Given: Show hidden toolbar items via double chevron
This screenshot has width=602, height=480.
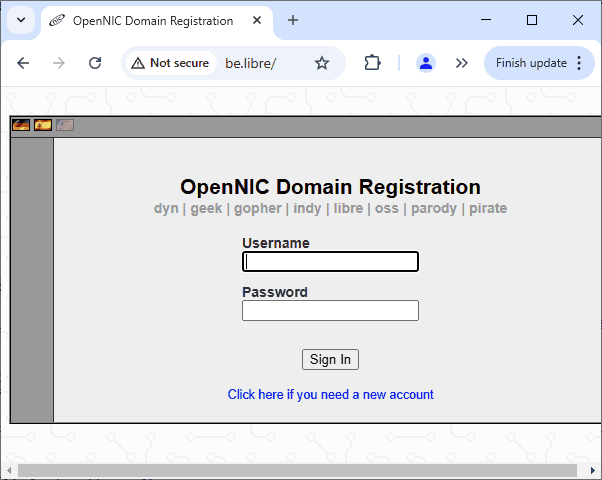Looking at the screenshot, I should point(461,63).
